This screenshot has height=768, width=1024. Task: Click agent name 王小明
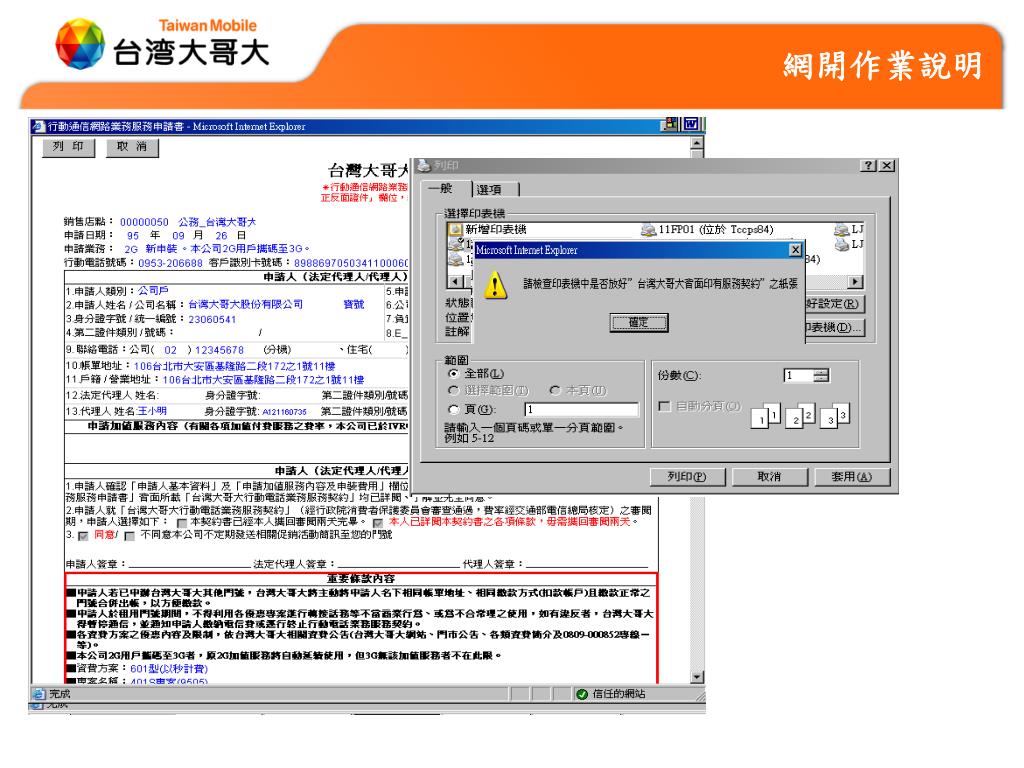(152, 411)
